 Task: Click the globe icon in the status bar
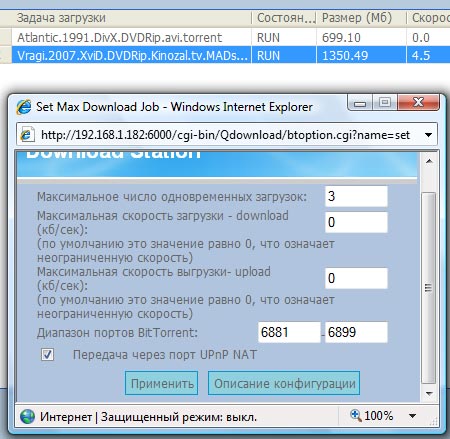27,417
